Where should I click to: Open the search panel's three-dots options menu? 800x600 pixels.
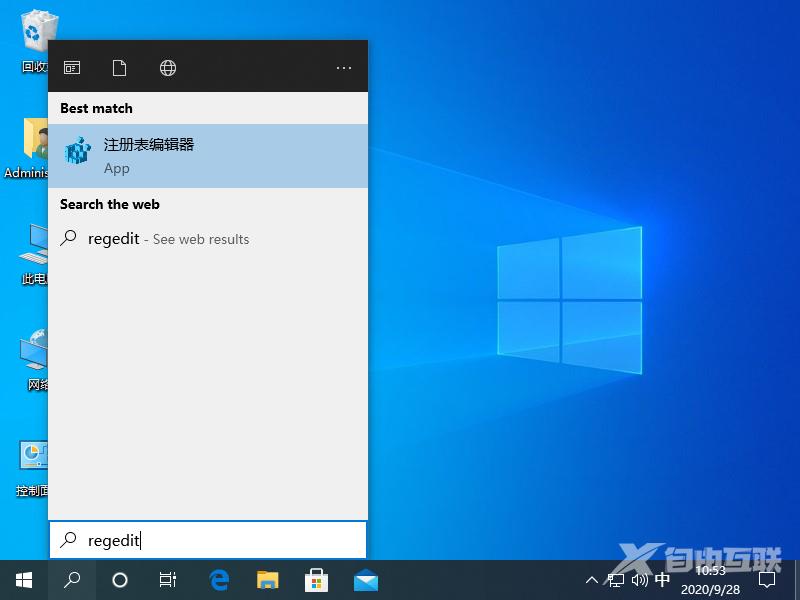point(344,68)
